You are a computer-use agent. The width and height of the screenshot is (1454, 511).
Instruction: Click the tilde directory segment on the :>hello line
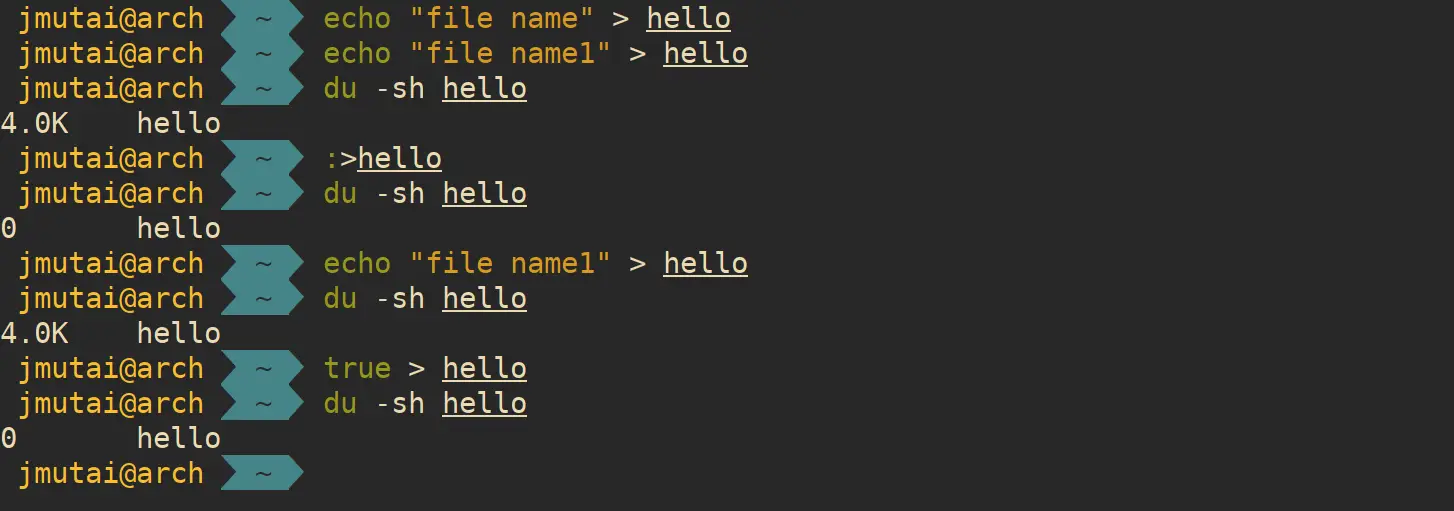(262, 158)
